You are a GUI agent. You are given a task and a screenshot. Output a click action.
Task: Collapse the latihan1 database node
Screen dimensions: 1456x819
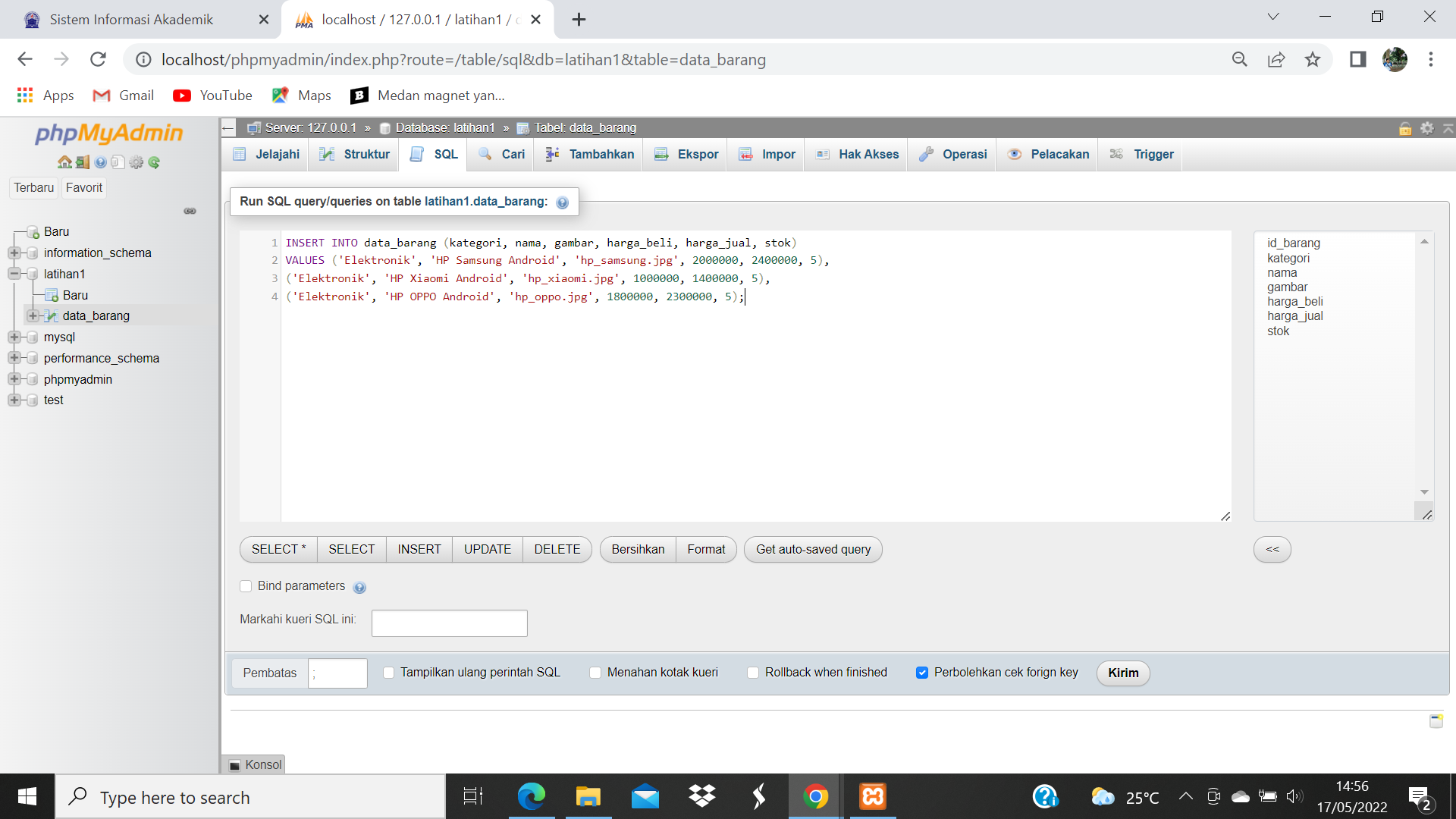pos(14,274)
